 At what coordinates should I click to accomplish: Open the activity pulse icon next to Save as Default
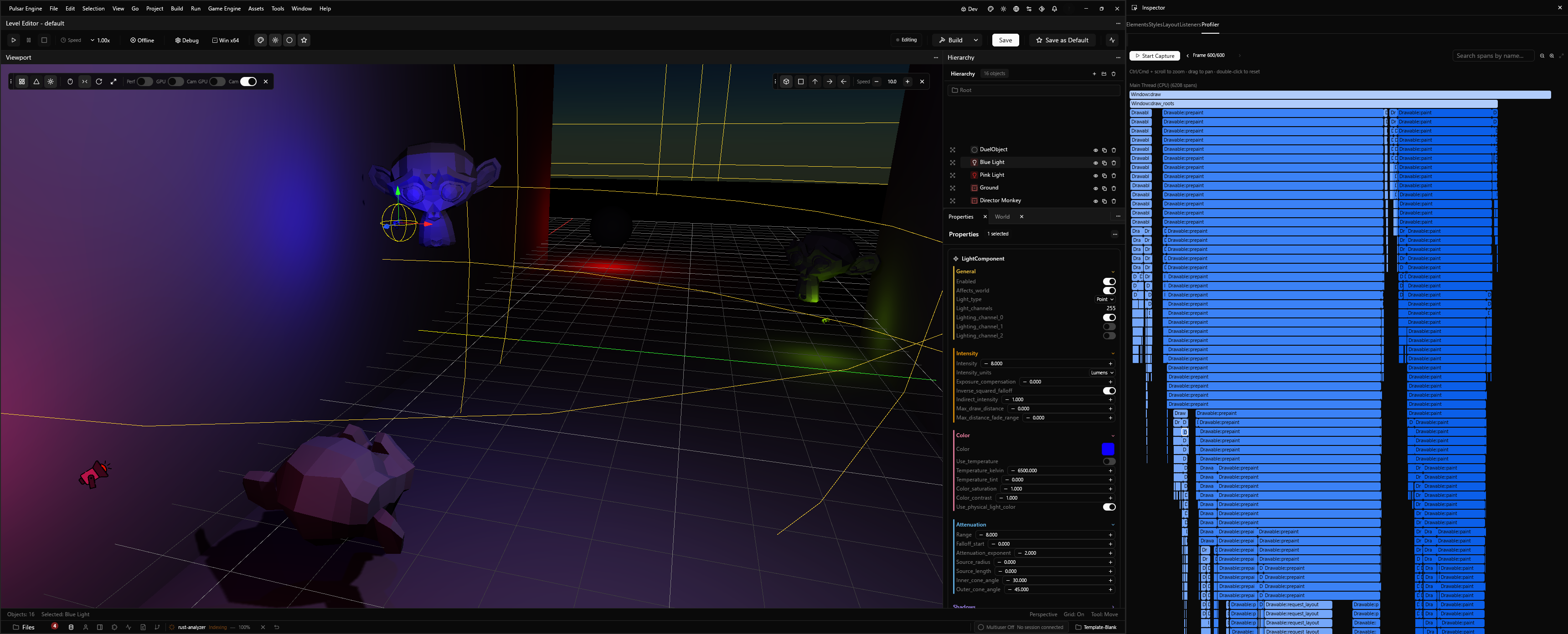click(1112, 40)
